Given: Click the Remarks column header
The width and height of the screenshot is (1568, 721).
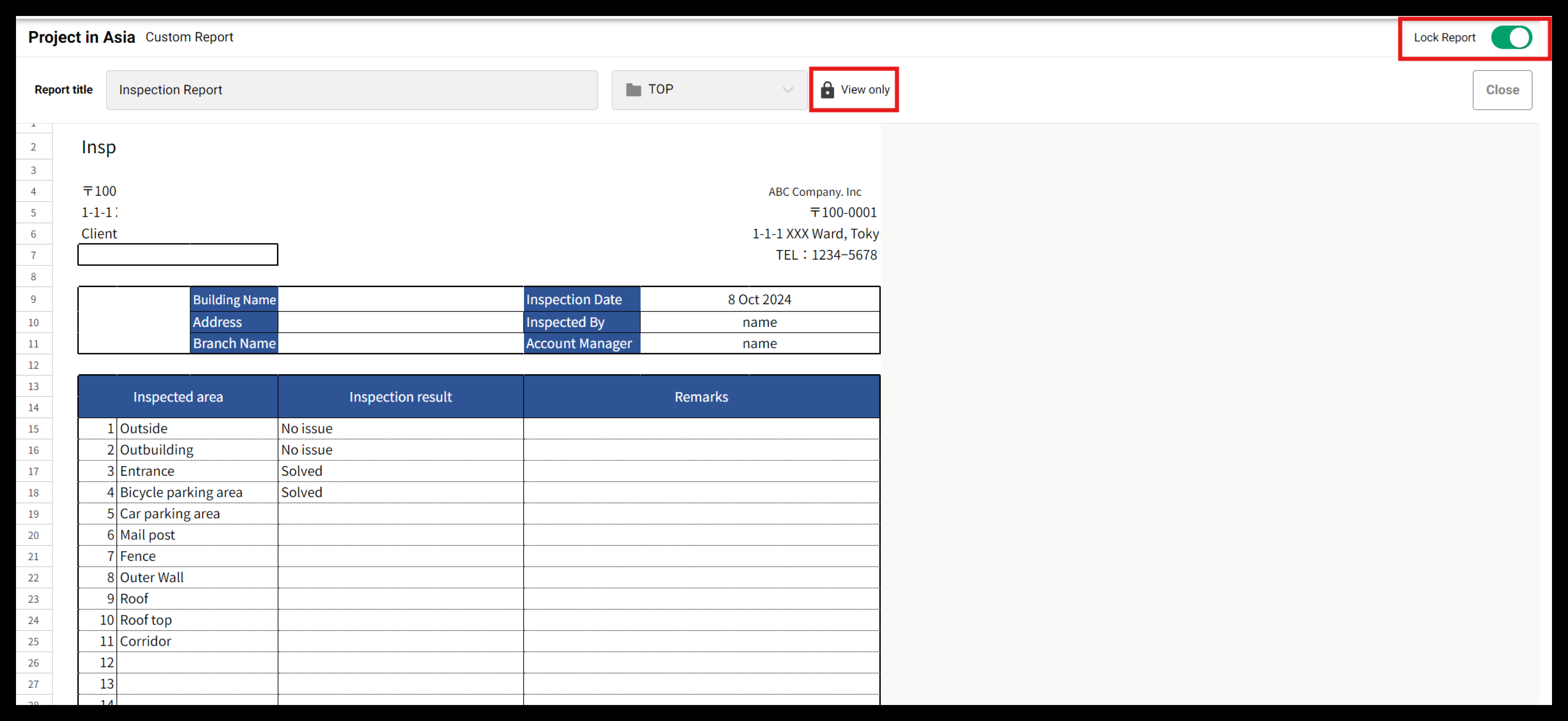Looking at the screenshot, I should [x=701, y=397].
